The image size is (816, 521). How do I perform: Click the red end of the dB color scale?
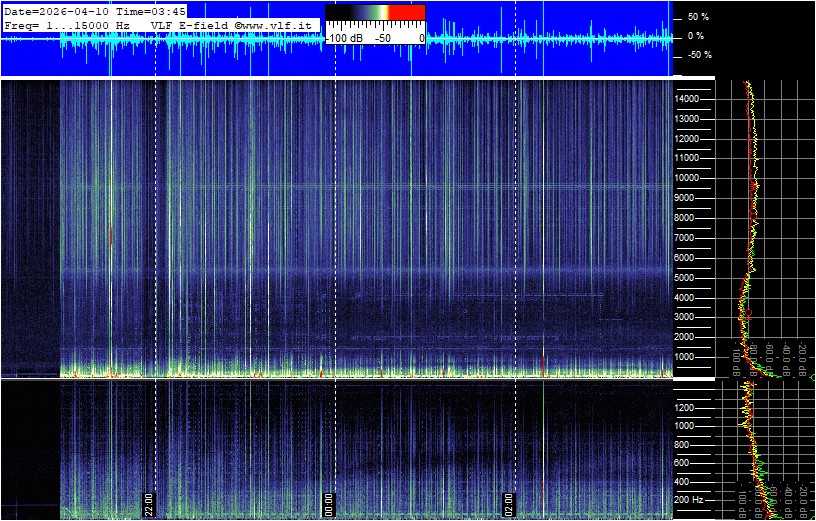tap(407, 12)
